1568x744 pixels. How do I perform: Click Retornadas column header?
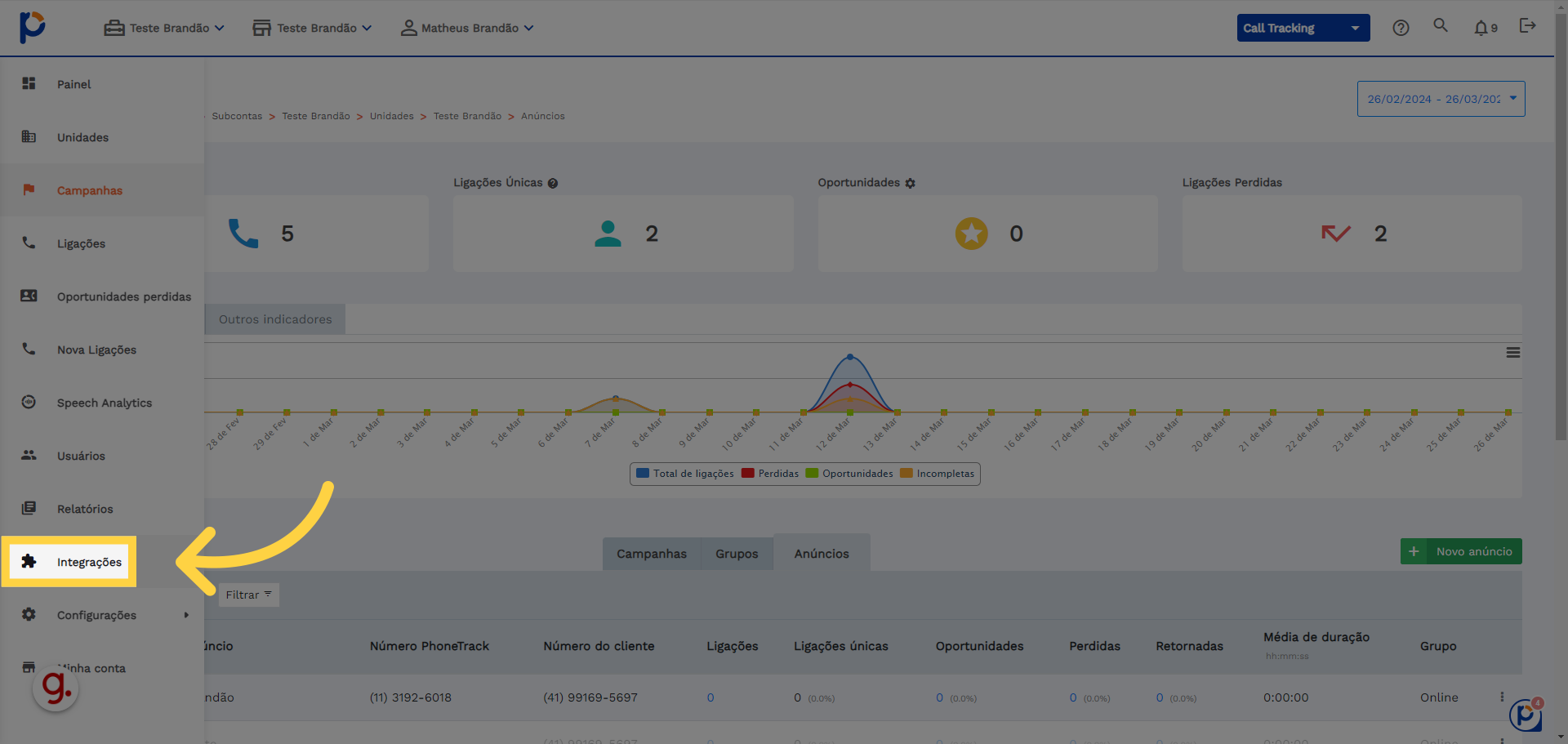1190,646
